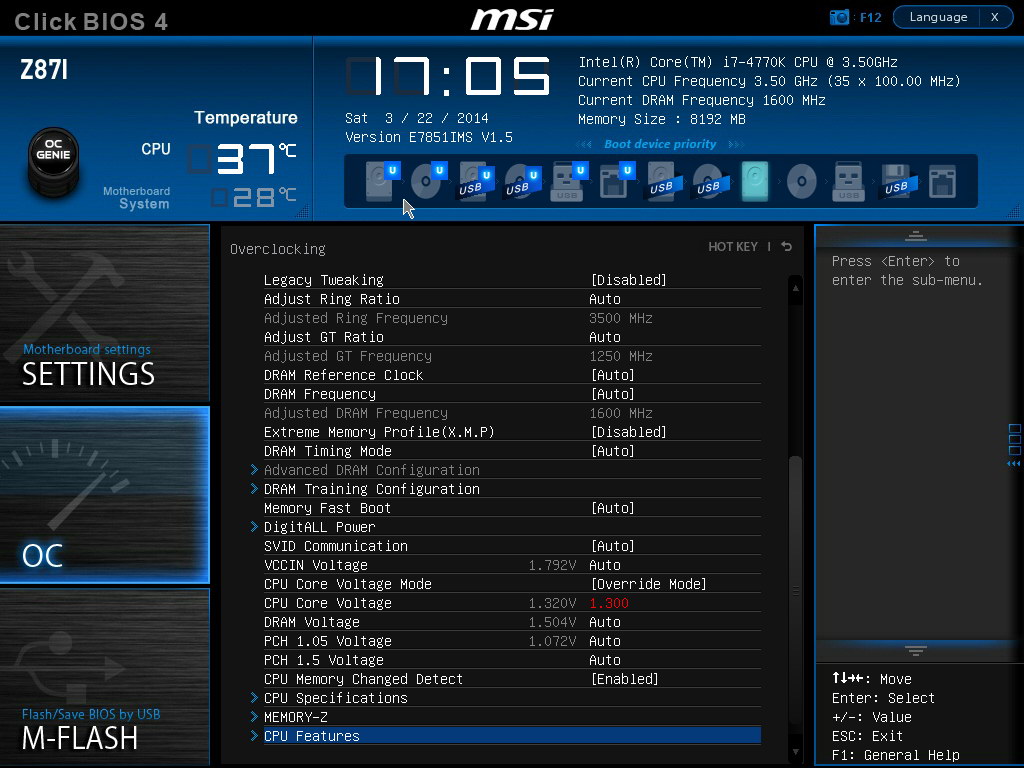Open the SETTINGS motherboard settings section
Screen dimensions: 1024x768
104,313
